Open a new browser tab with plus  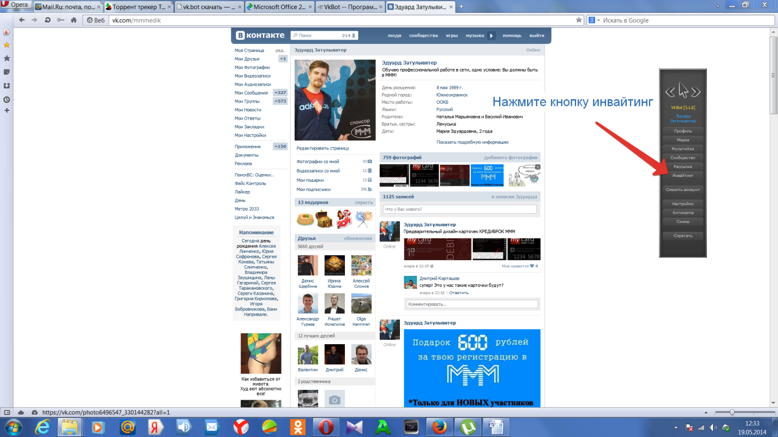pos(461,7)
